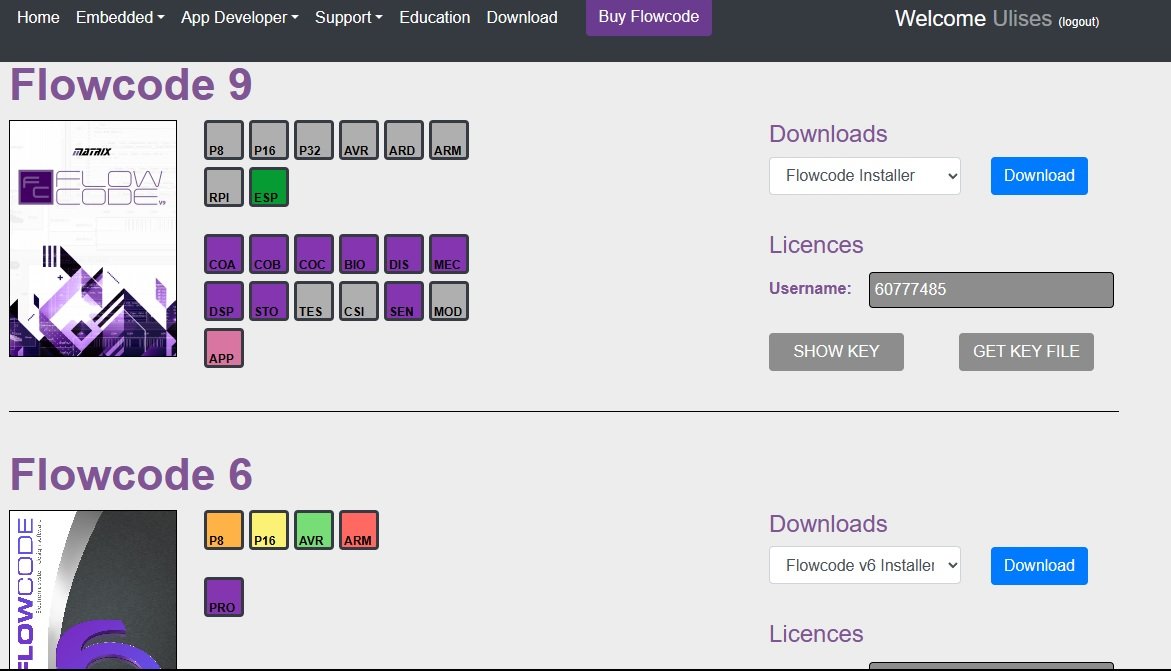Click the Username field showing 60777485
Viewport: 1171px width, 671px height.
tap(991, 290)
